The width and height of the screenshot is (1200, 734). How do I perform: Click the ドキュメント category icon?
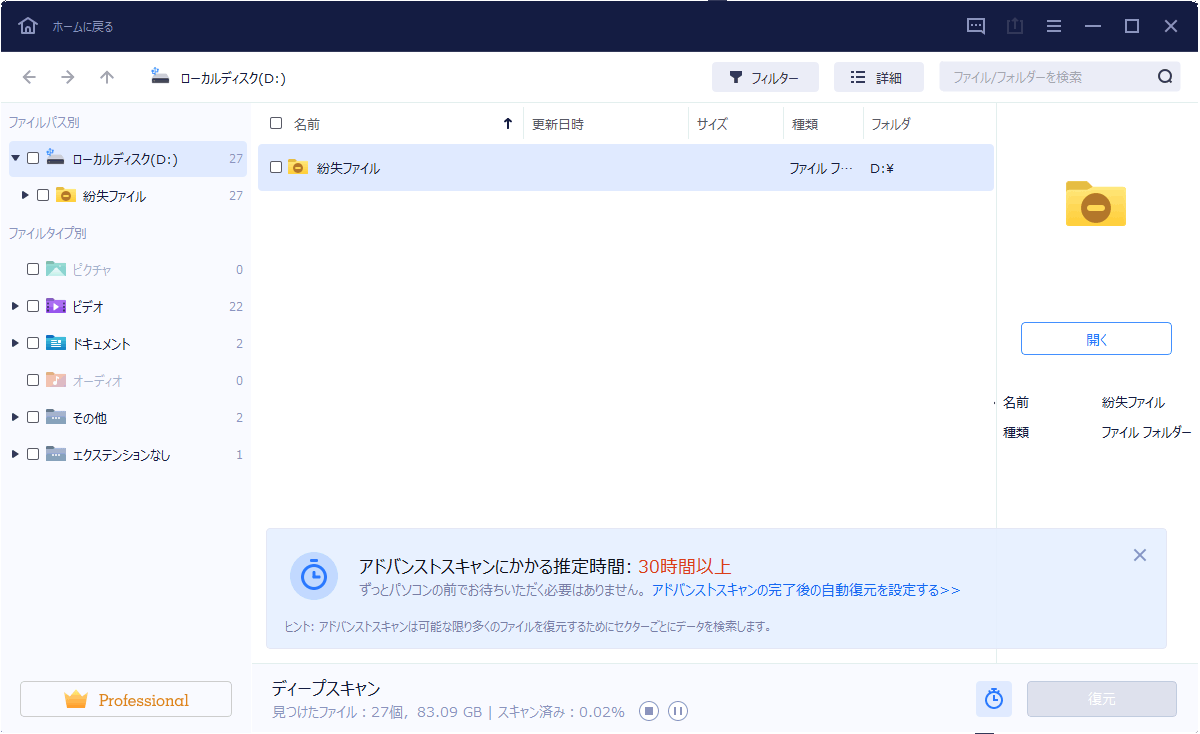(56, 343)
